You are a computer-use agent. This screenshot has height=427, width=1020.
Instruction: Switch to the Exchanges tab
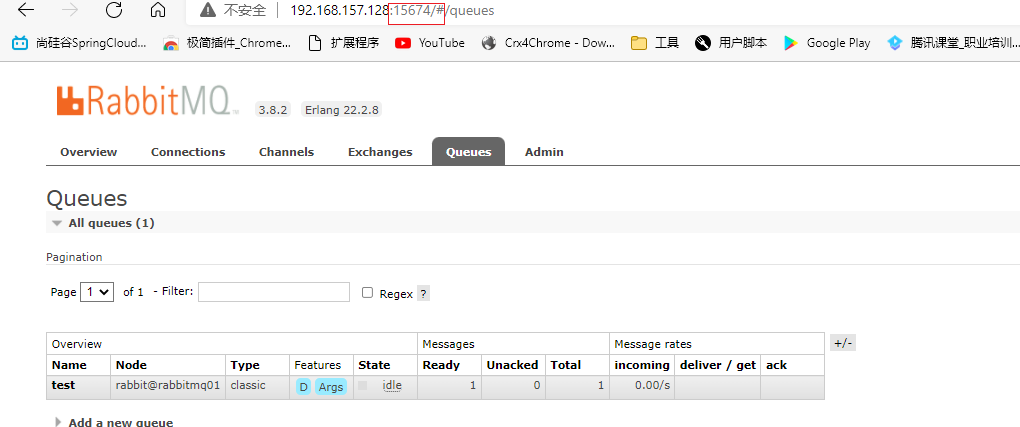point(380,152)
